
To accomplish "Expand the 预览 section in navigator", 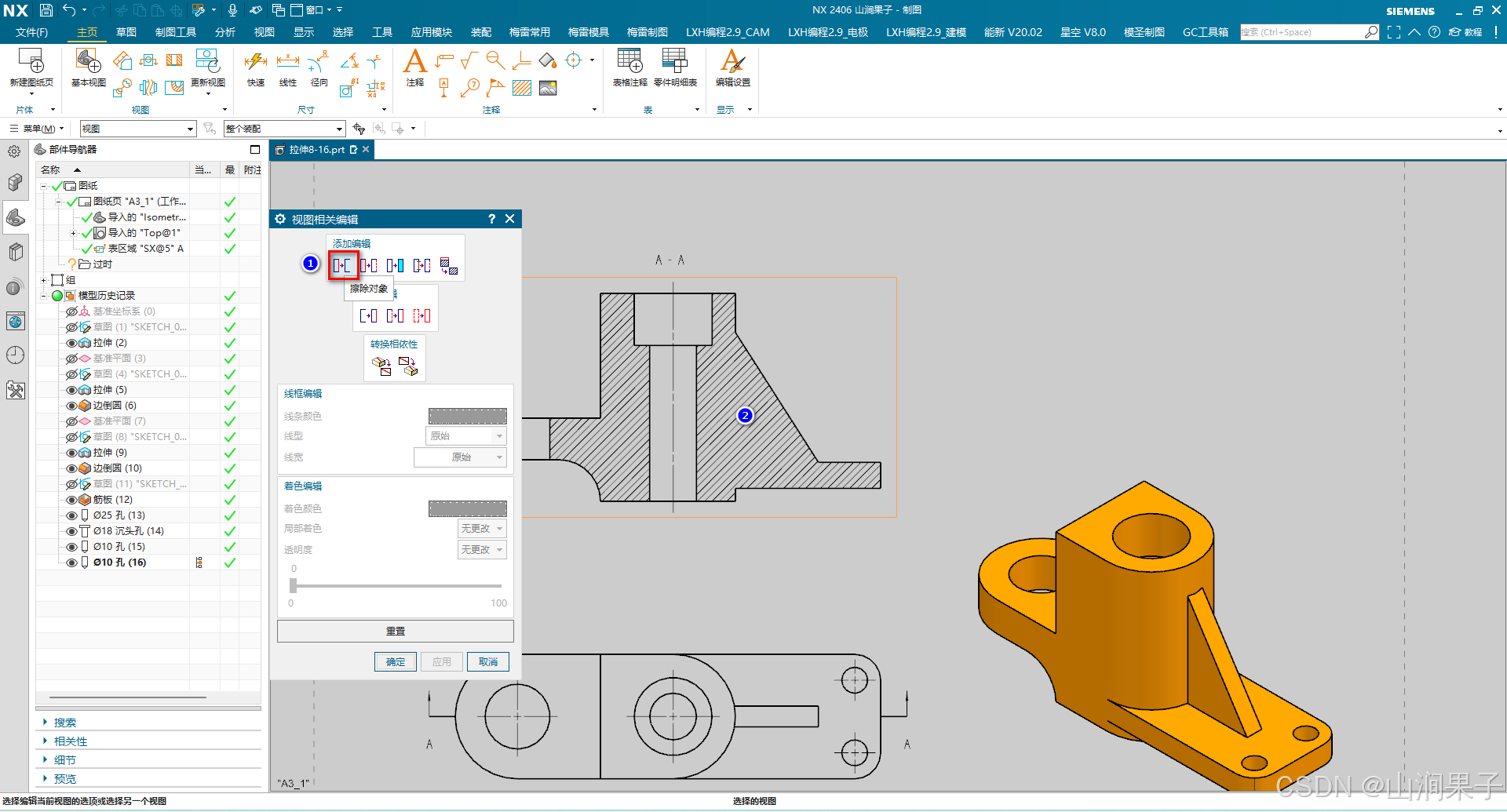I will click(45, 779).
